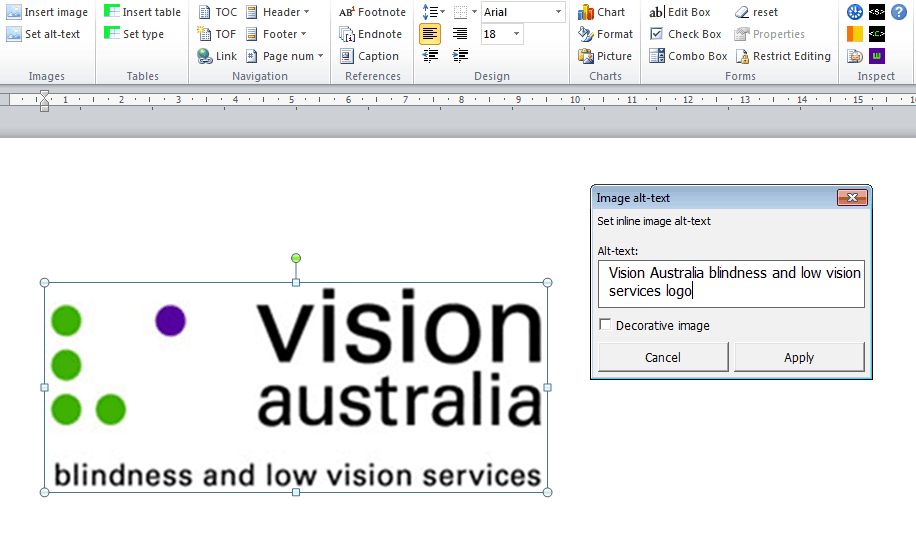Click the orange-yellow contrast Inspect icon
This screenshot has width=916, height=543.
(855, 34)
